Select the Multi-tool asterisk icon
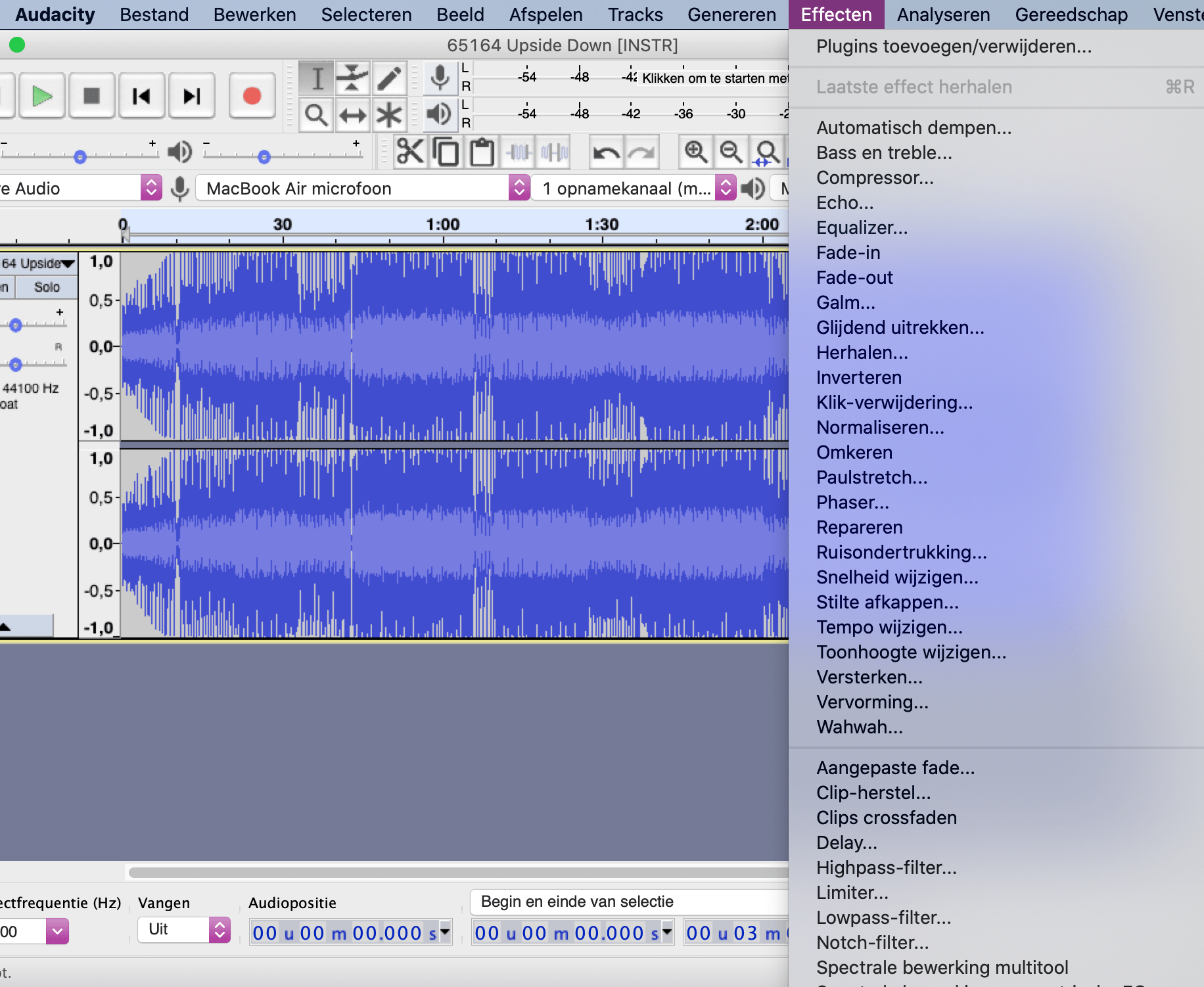This screenshot has width=1204, height=987. pyautogui.click(x=389, y=115)
